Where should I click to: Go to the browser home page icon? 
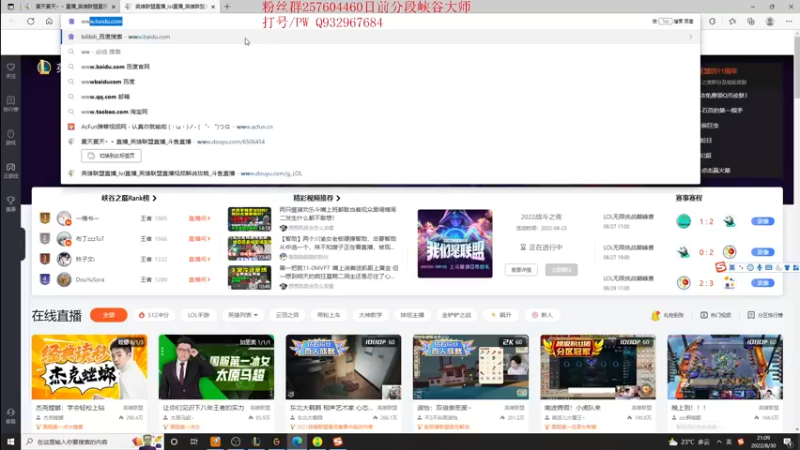(x=49, y=21)
